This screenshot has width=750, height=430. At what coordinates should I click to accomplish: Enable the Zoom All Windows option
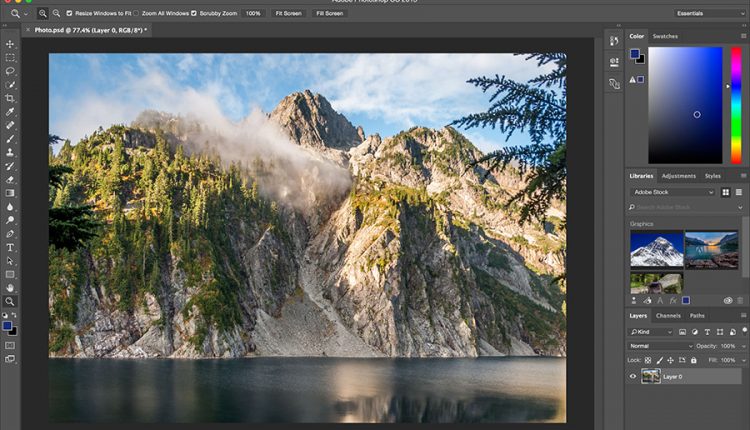point(136,13)
